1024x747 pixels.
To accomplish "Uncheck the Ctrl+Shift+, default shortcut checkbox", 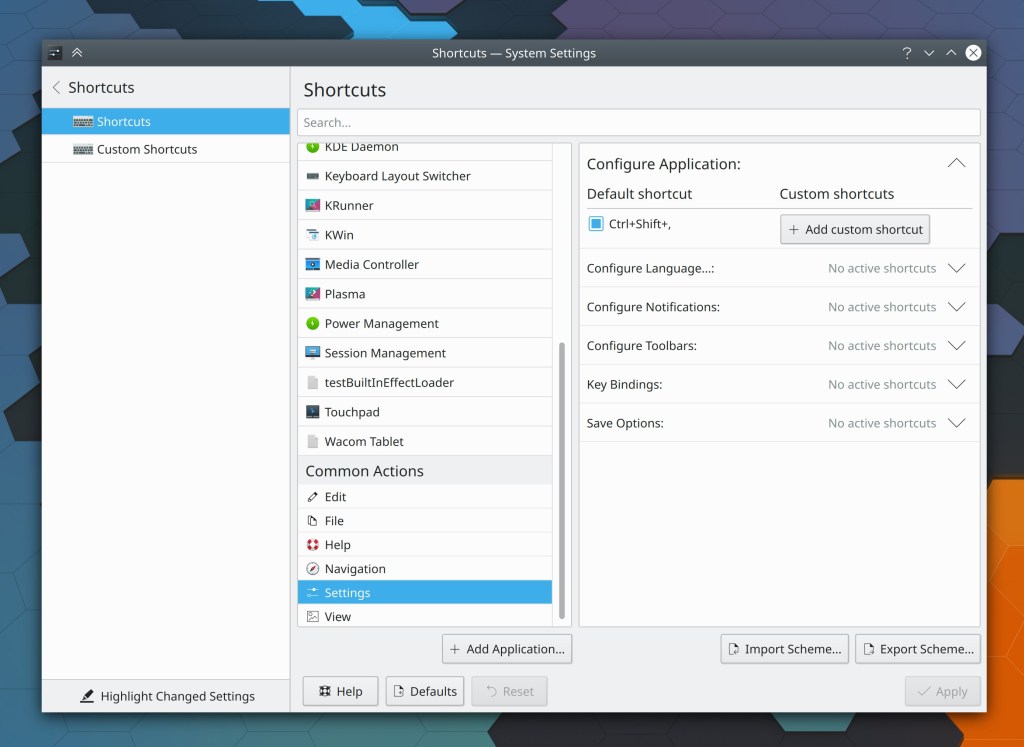I will [596, 224].
